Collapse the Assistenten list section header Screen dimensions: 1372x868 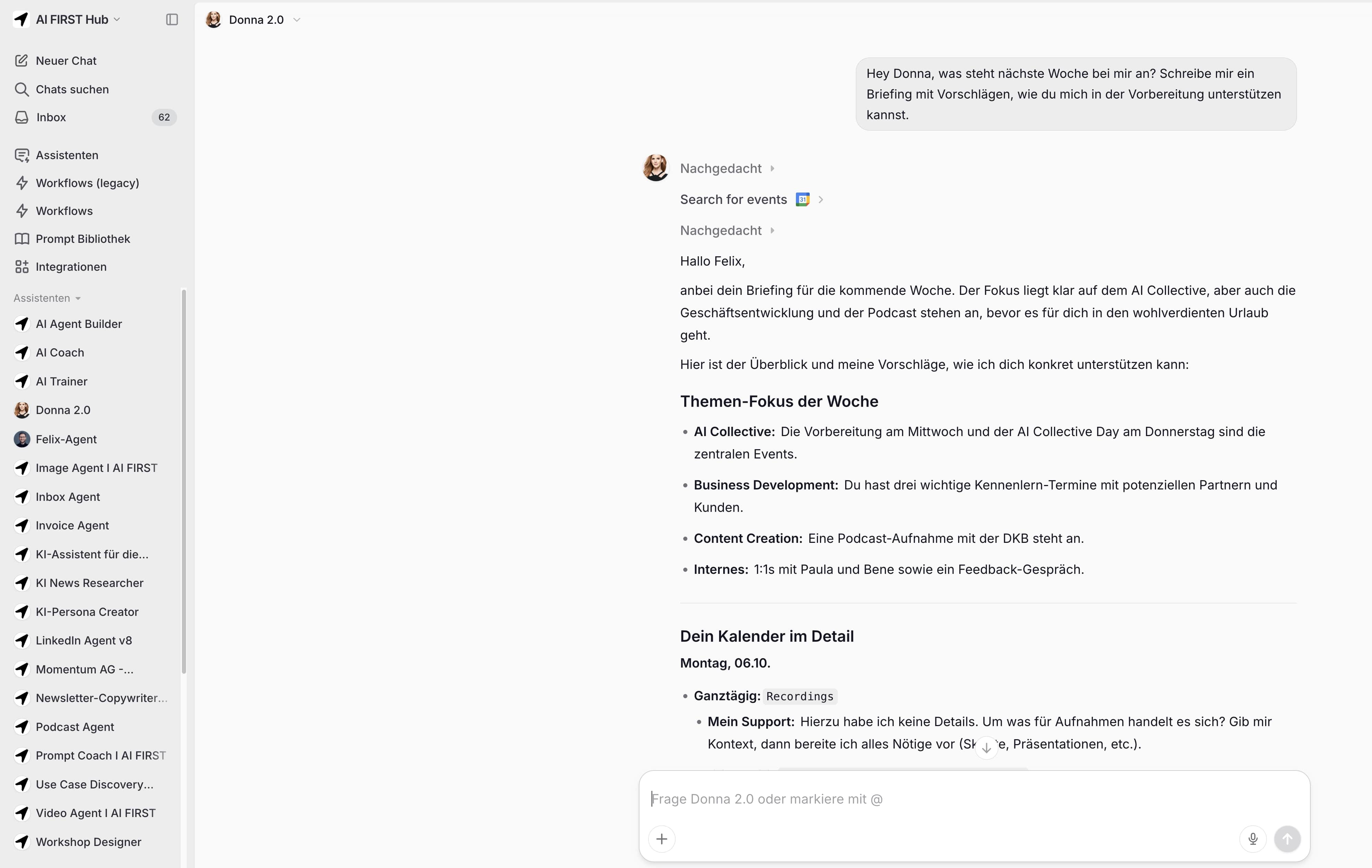click(47, 298)
